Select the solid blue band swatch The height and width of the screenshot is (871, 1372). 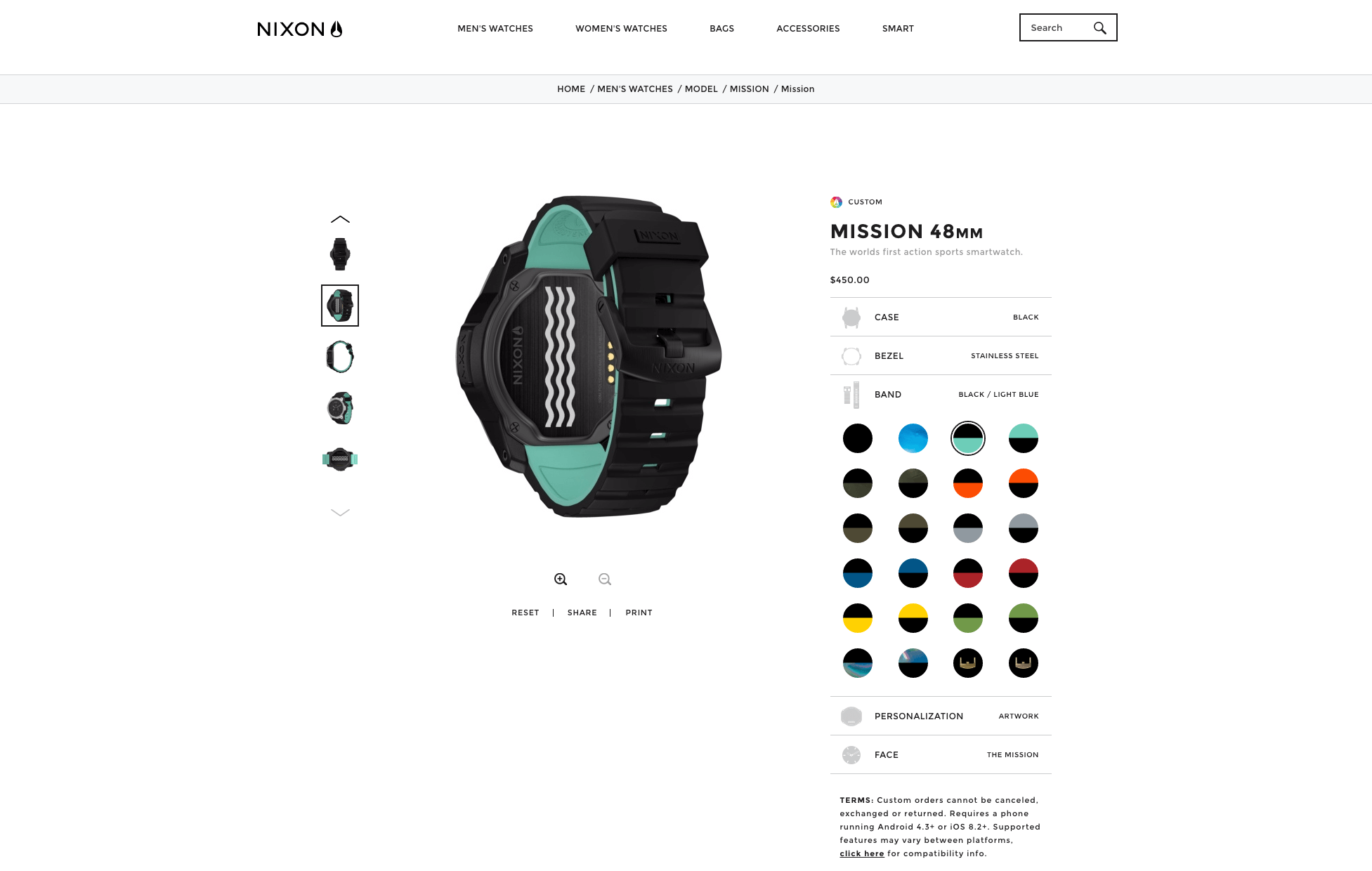pos(913,438)
